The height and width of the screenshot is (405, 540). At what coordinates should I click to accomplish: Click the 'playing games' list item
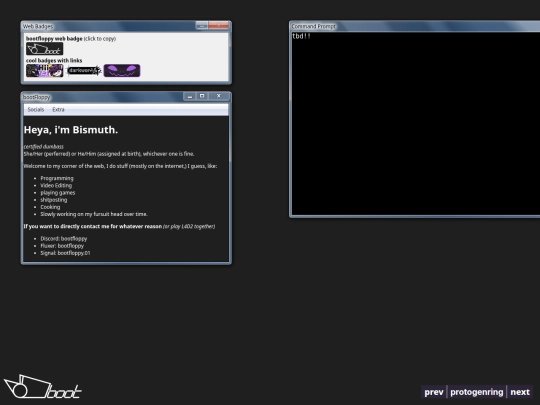pos(58,193)
